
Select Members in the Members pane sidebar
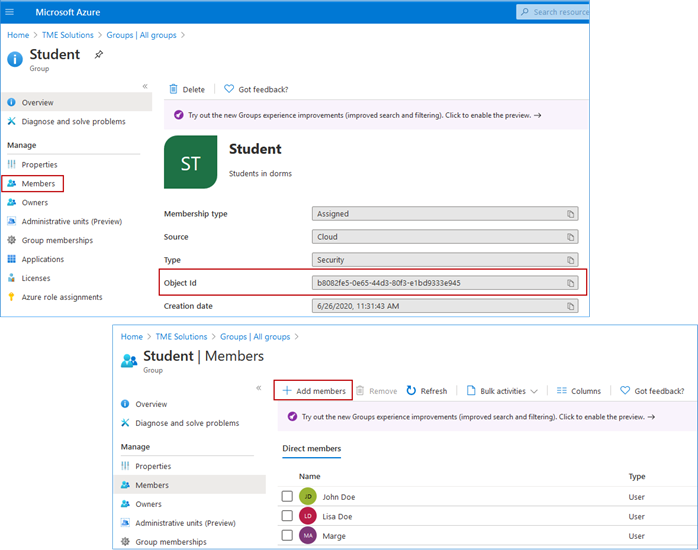[x=190, y=485]
